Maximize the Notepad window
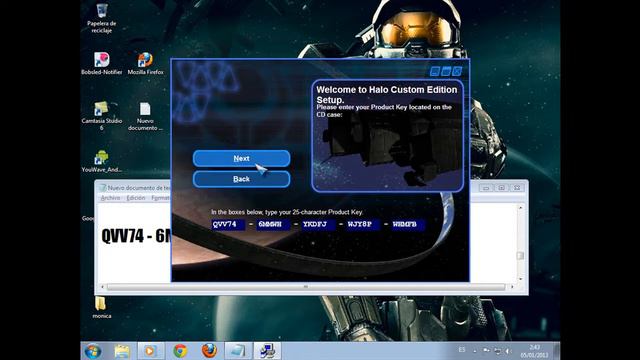The width and height of the screenshot is (640, 360). click(501, 188)
